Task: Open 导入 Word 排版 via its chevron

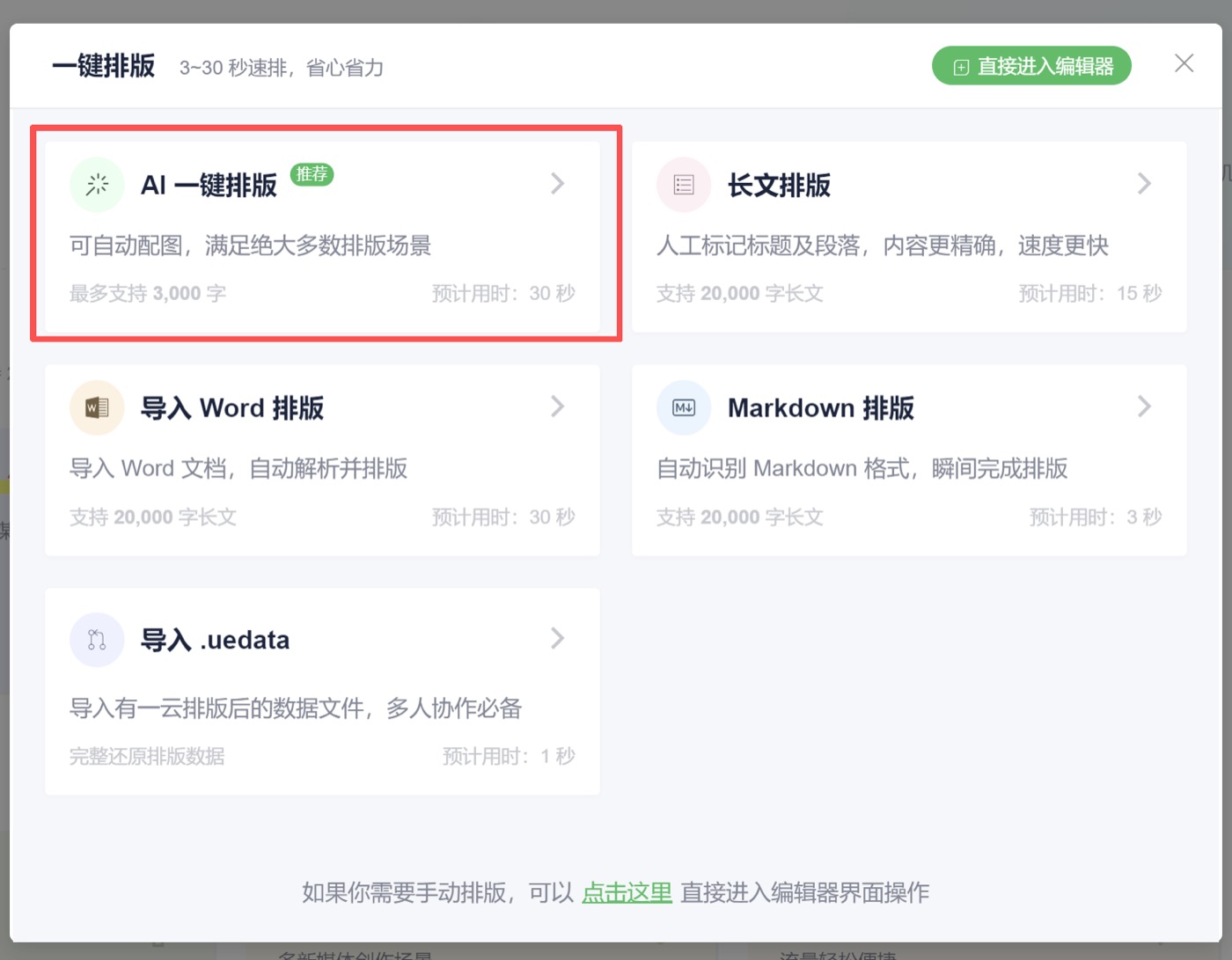Action: click(x=557, y=407)
